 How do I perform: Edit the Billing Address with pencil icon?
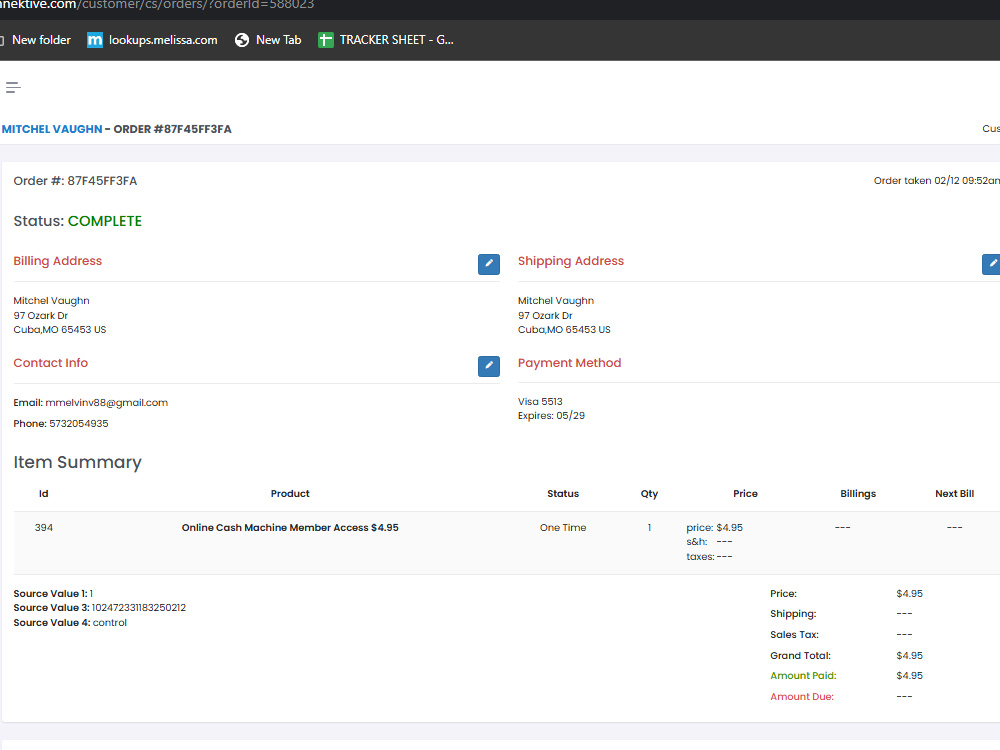489,264
